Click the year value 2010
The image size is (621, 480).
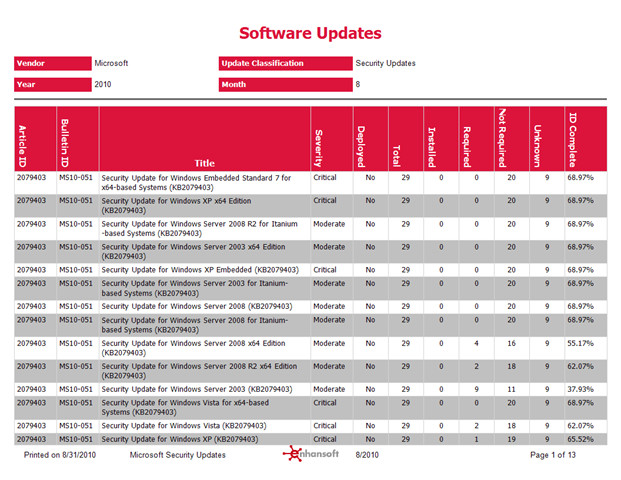point(103,84)
